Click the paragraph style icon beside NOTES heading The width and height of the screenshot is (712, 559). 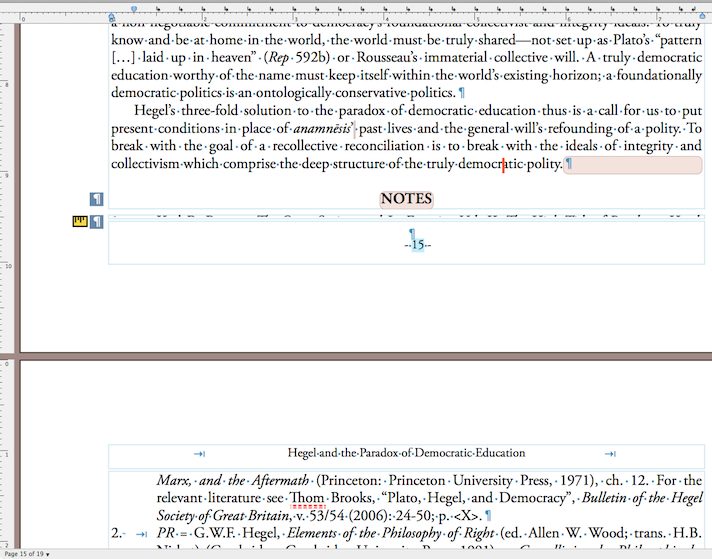96,199
